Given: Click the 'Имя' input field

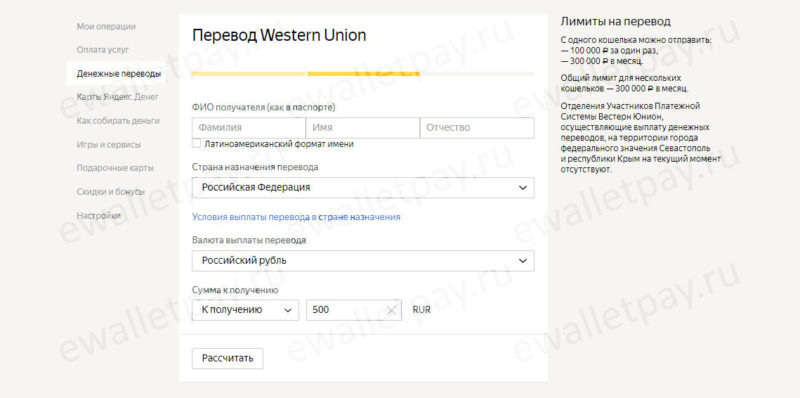Looking at the screenshot, I should click(363, 128).
